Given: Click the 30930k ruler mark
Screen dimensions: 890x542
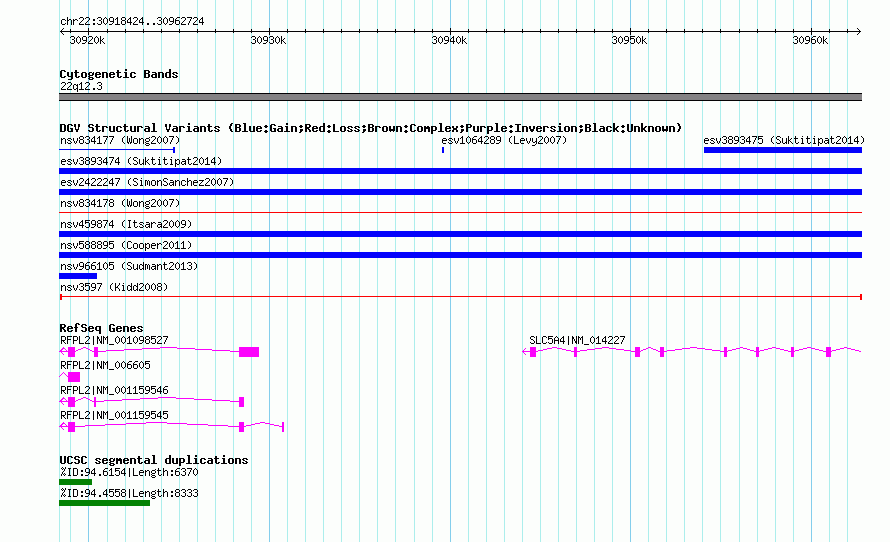Looking at the screenshot, I should pyautogui.click(x=268, y=40).
